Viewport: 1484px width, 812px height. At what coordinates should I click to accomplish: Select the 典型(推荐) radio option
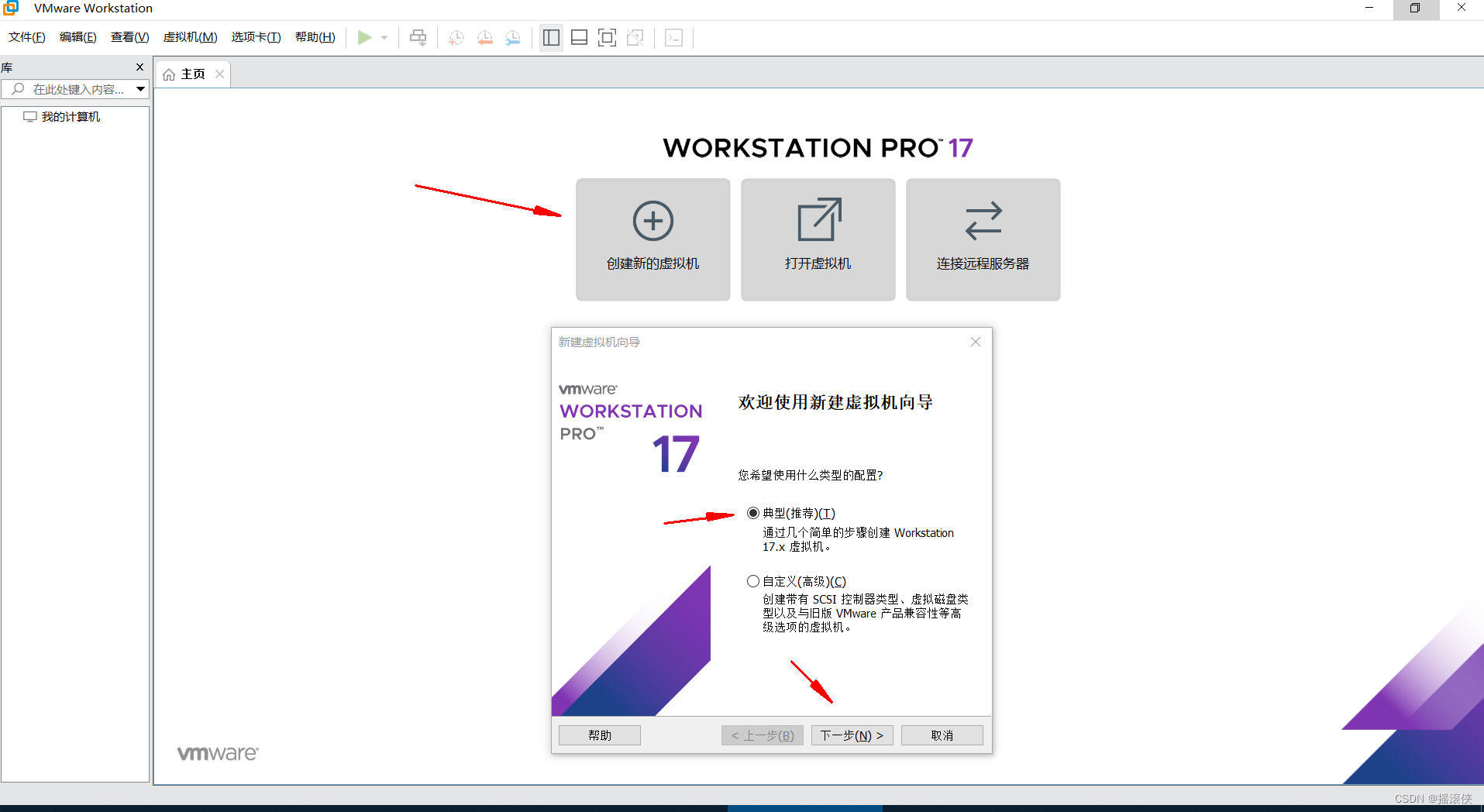click(752, 513)
